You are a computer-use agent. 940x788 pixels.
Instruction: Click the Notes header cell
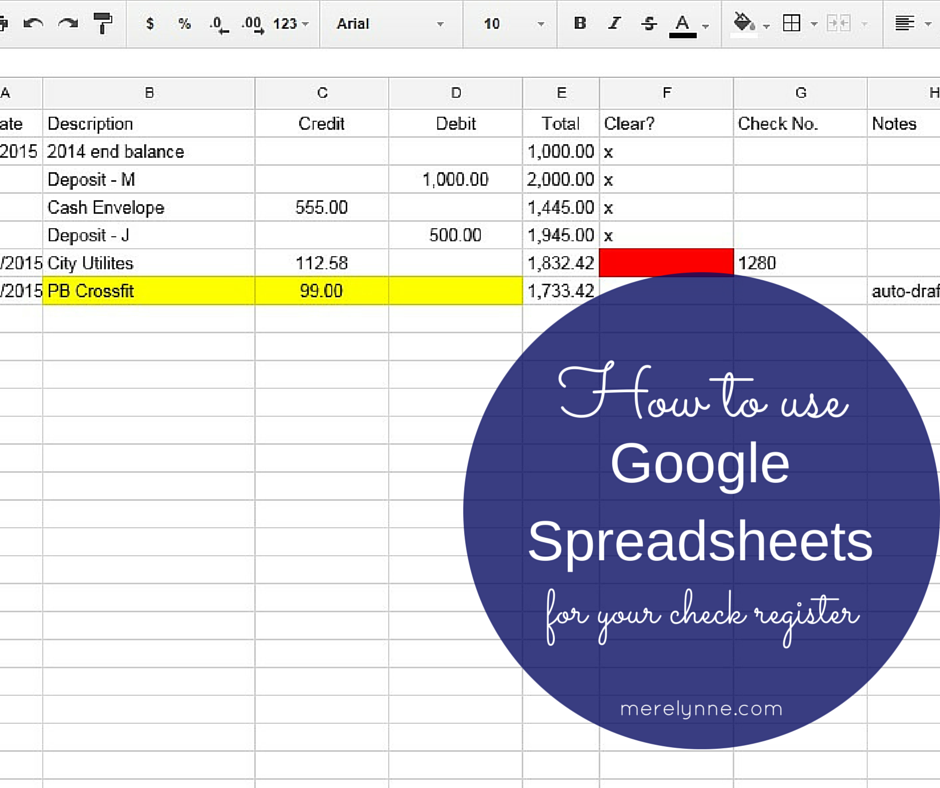point(903,124)
